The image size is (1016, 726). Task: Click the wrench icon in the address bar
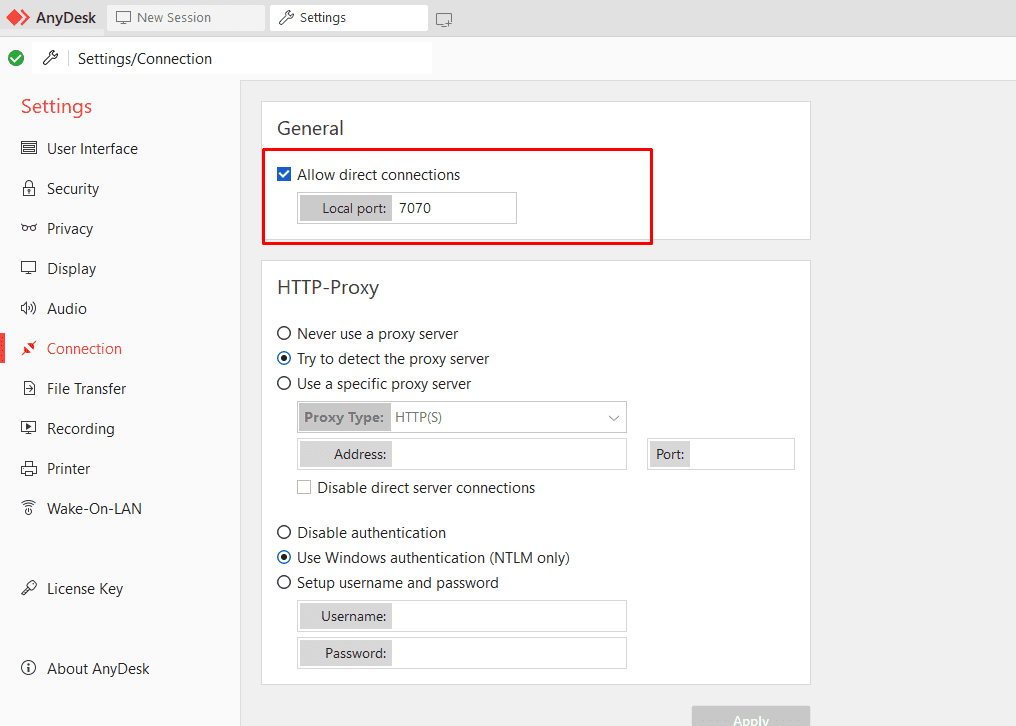tap(50, 58)
